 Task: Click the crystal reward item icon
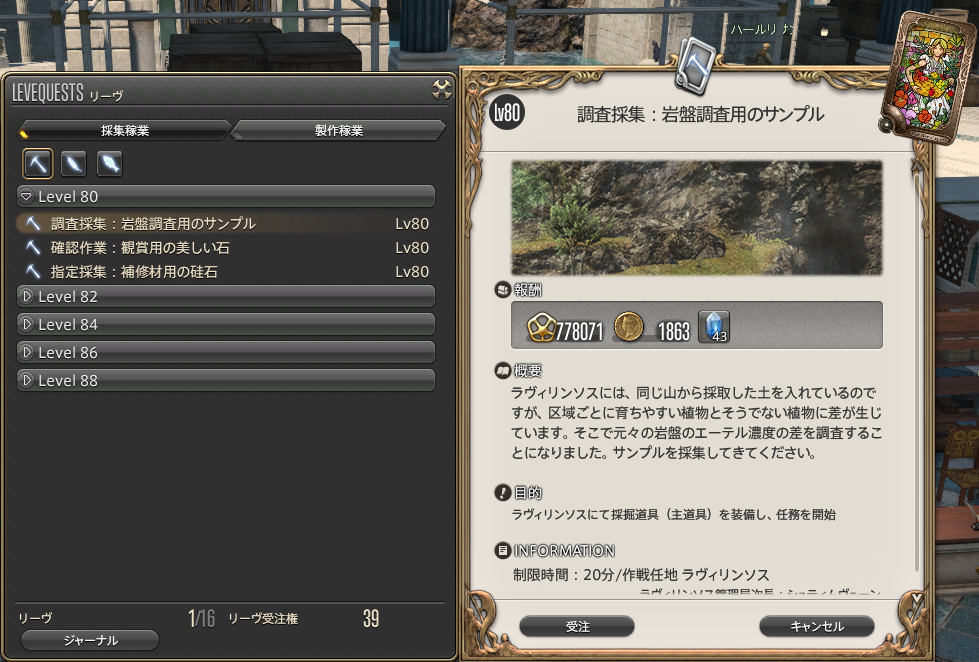coord(714,326)
